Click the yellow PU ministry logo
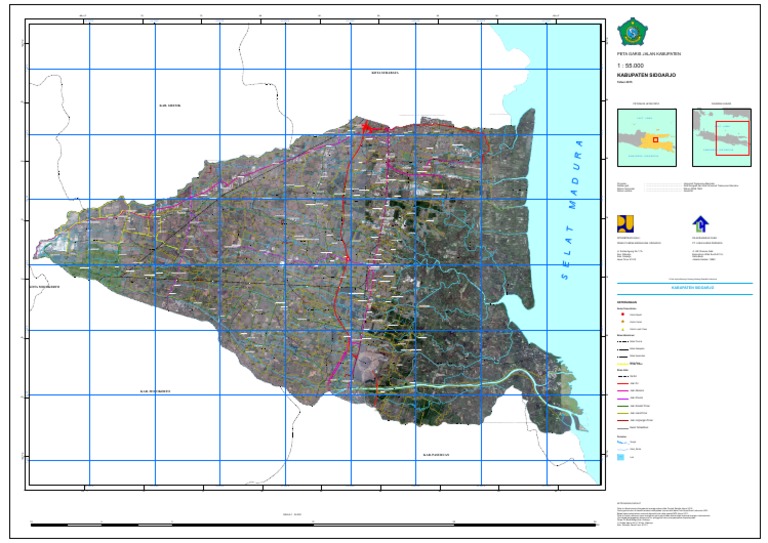Viewport: 768px width, 543px height. point(626,223)
